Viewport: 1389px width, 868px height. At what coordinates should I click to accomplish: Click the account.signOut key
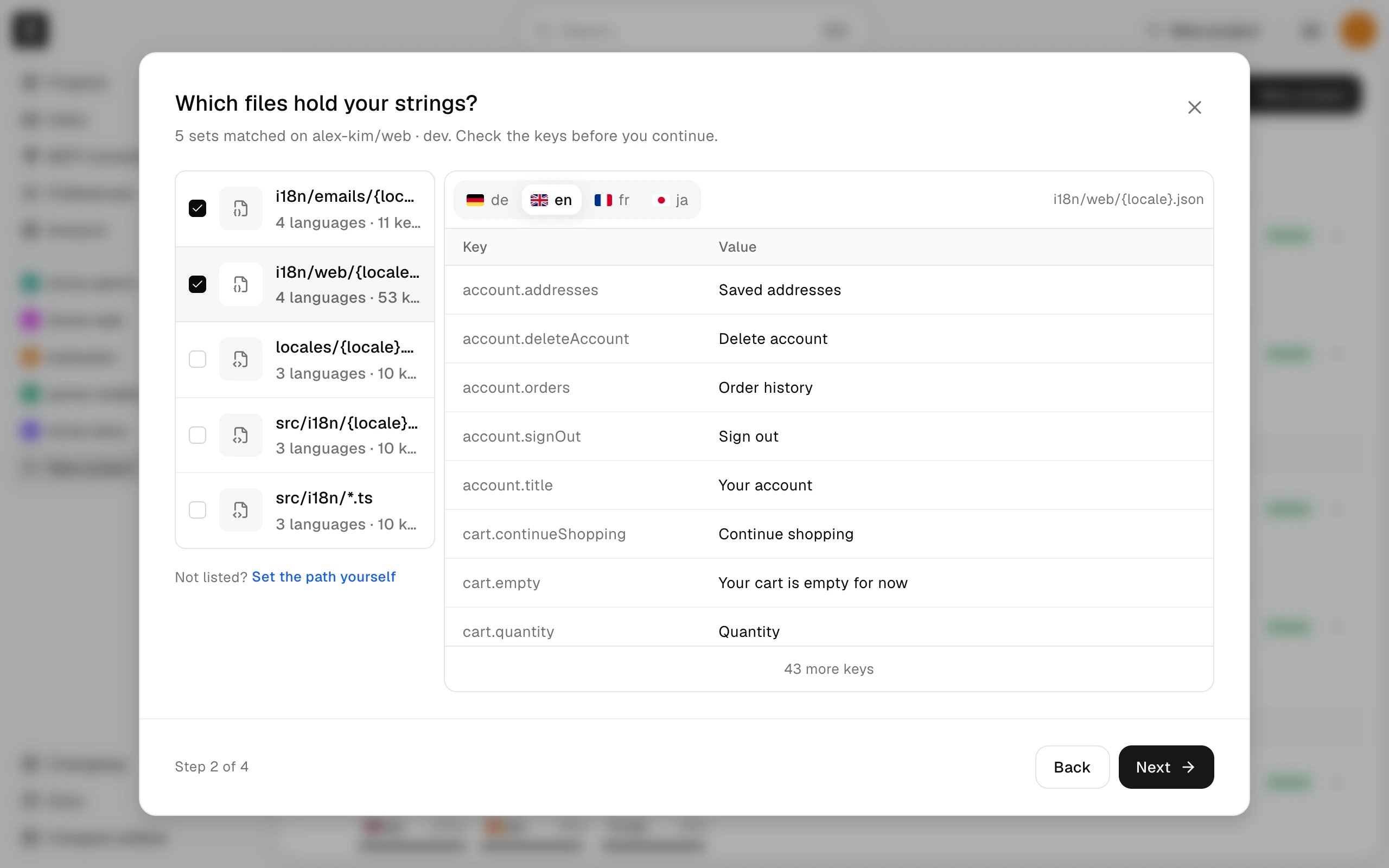[522, 436]
